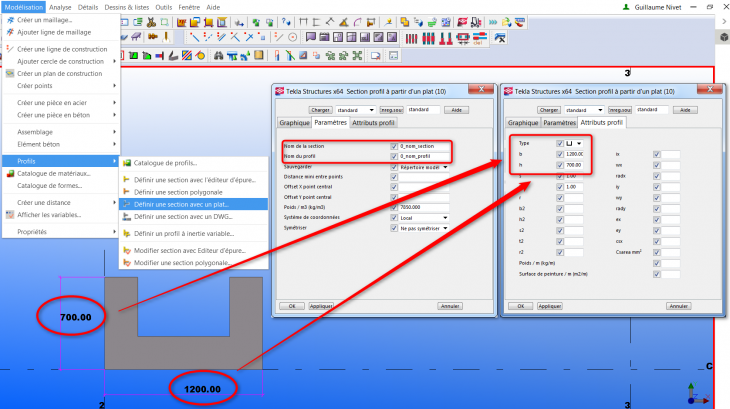Click the 'Créer un maillage' menu icon
Image resolution: width=730 pixels, height=409 pixels.
(x=9, y=20)
